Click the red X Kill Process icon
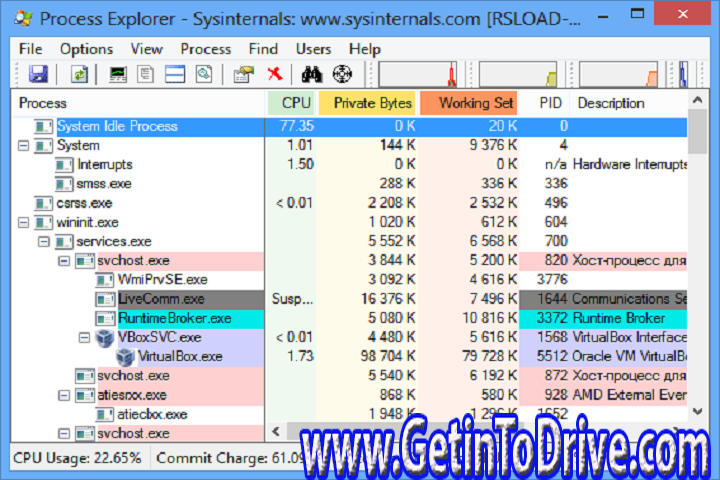 (x=275, y=73)
